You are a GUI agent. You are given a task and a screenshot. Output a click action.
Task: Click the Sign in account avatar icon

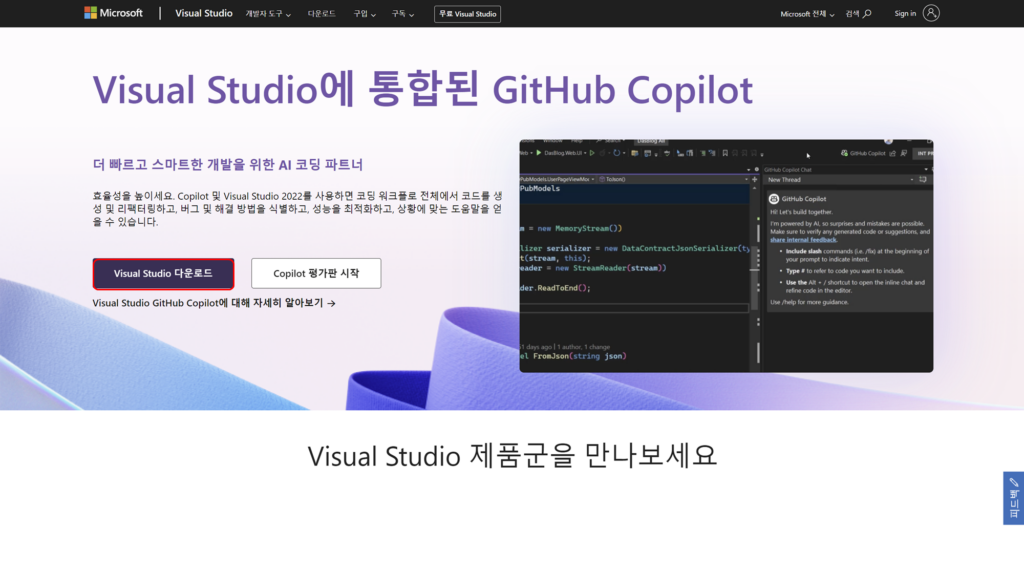point(931,13)
